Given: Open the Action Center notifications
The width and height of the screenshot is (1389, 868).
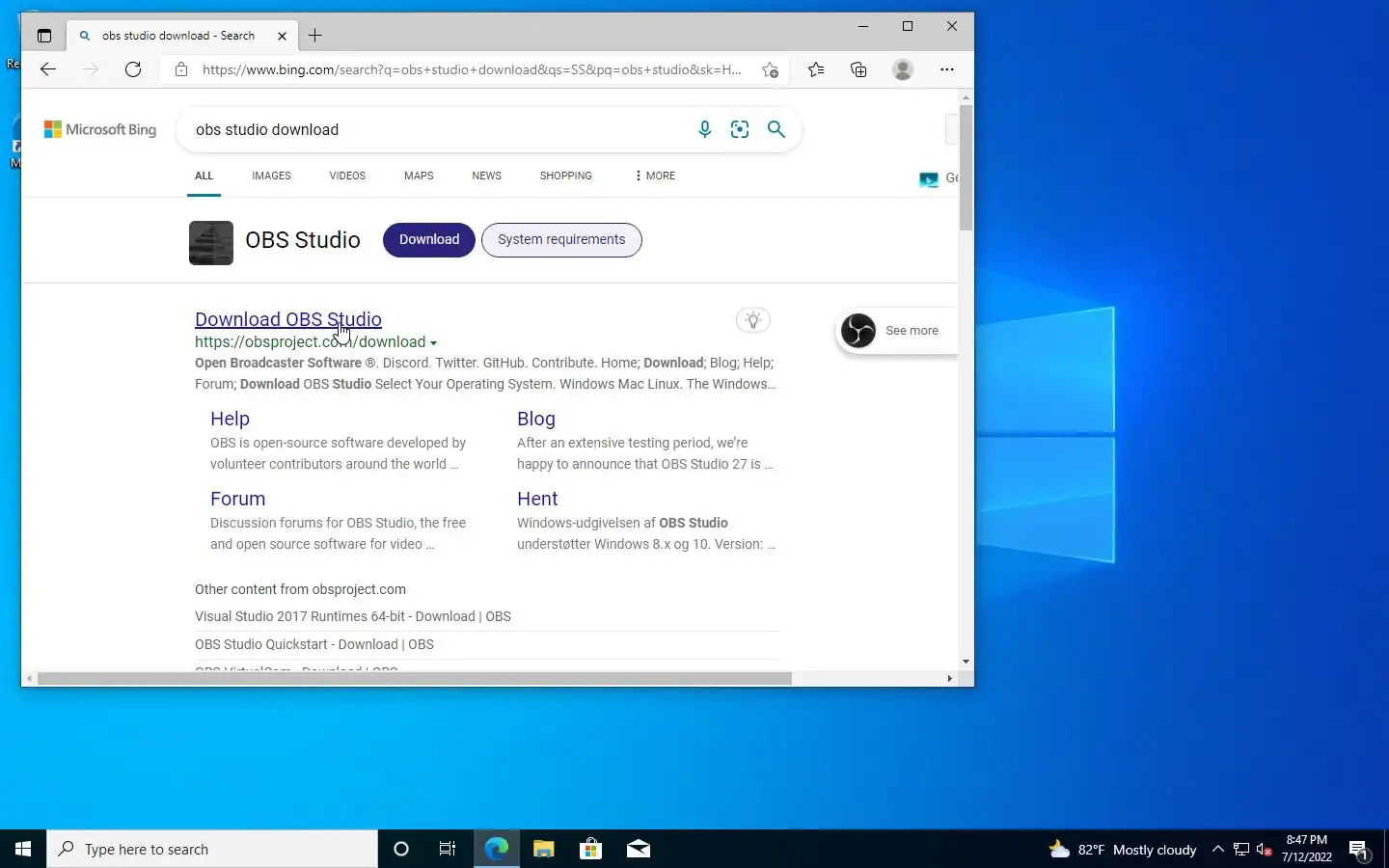Looking at the screenshot, I should tap(1360, 849).
